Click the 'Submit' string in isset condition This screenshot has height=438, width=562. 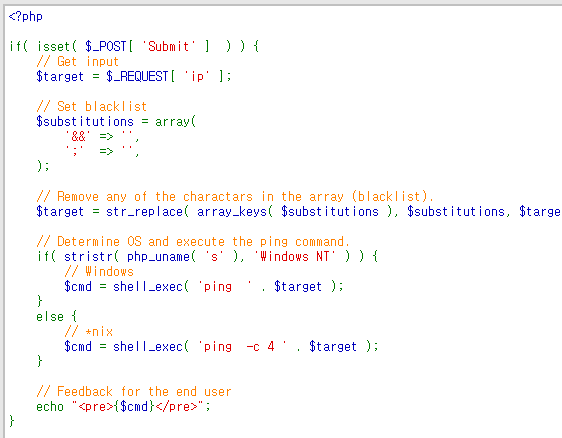tap(168, 46)
